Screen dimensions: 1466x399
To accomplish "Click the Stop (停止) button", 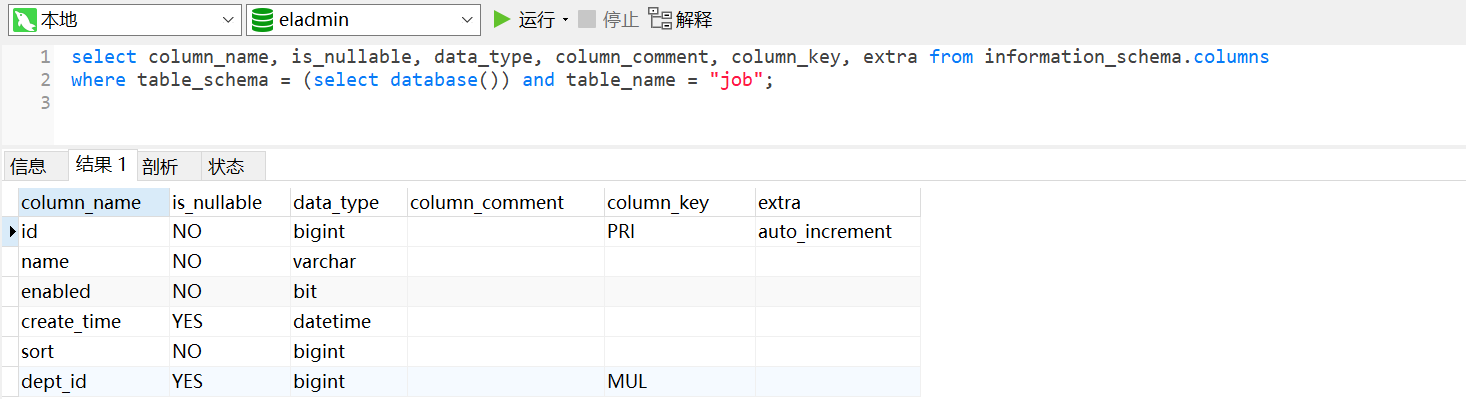I will (x=608, y=19).
